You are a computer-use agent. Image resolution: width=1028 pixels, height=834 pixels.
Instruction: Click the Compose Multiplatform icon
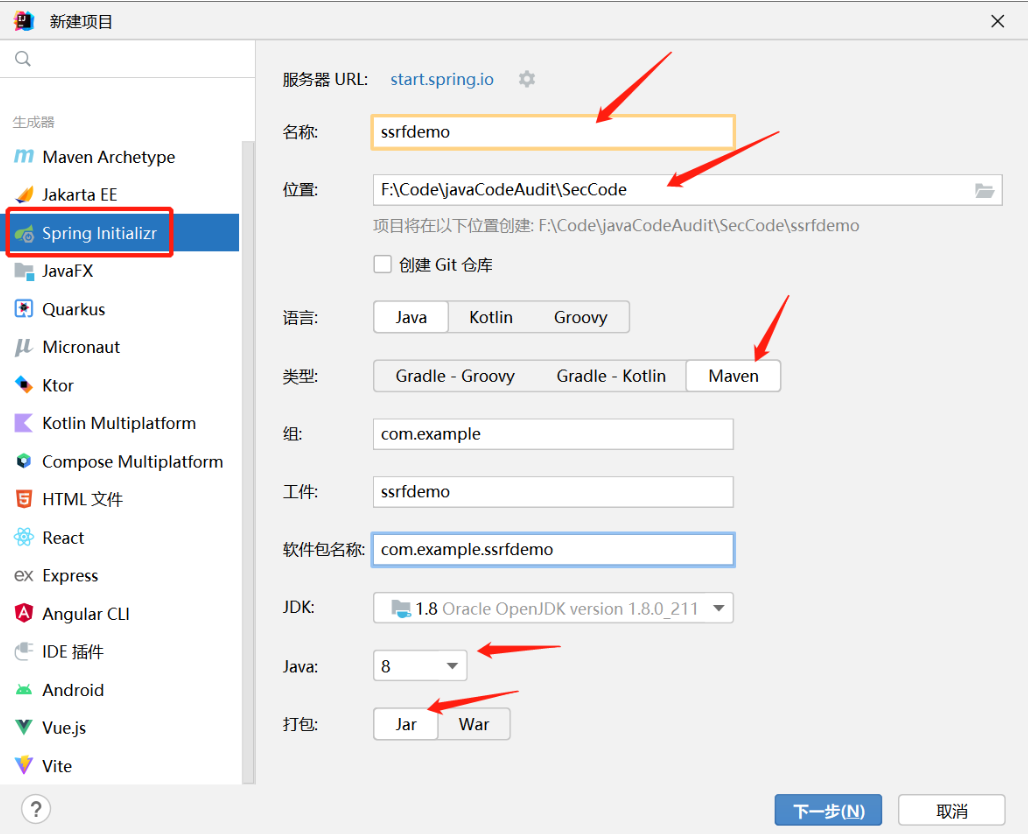pyautogui.click(x=24, y=461)
